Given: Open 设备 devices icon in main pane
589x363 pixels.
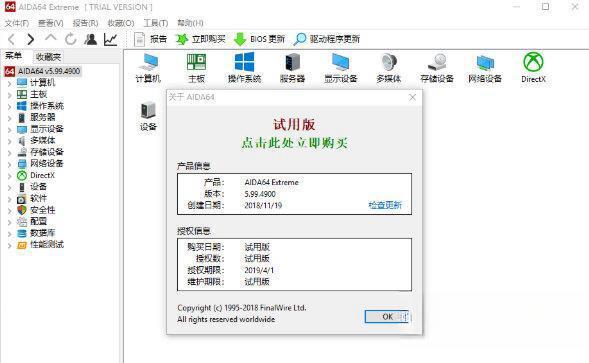Looking at the screenshot, I should point(148,116).
